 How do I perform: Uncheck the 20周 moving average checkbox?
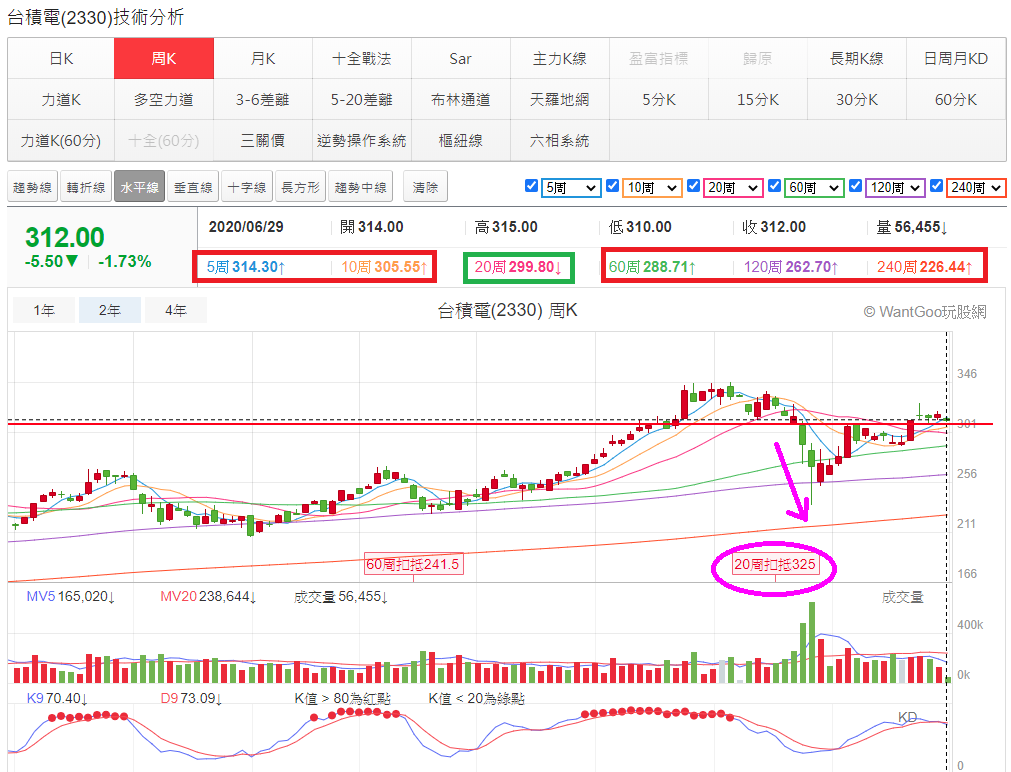(693, 186)
